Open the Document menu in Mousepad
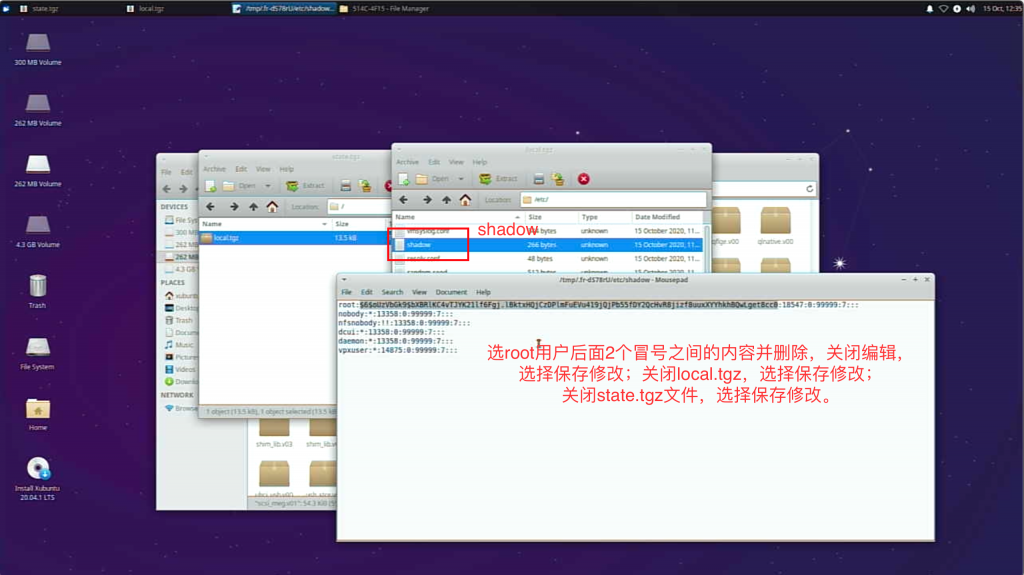This screenshot has width=1024, height=575. pyautogui.click(x=451, y=292)
